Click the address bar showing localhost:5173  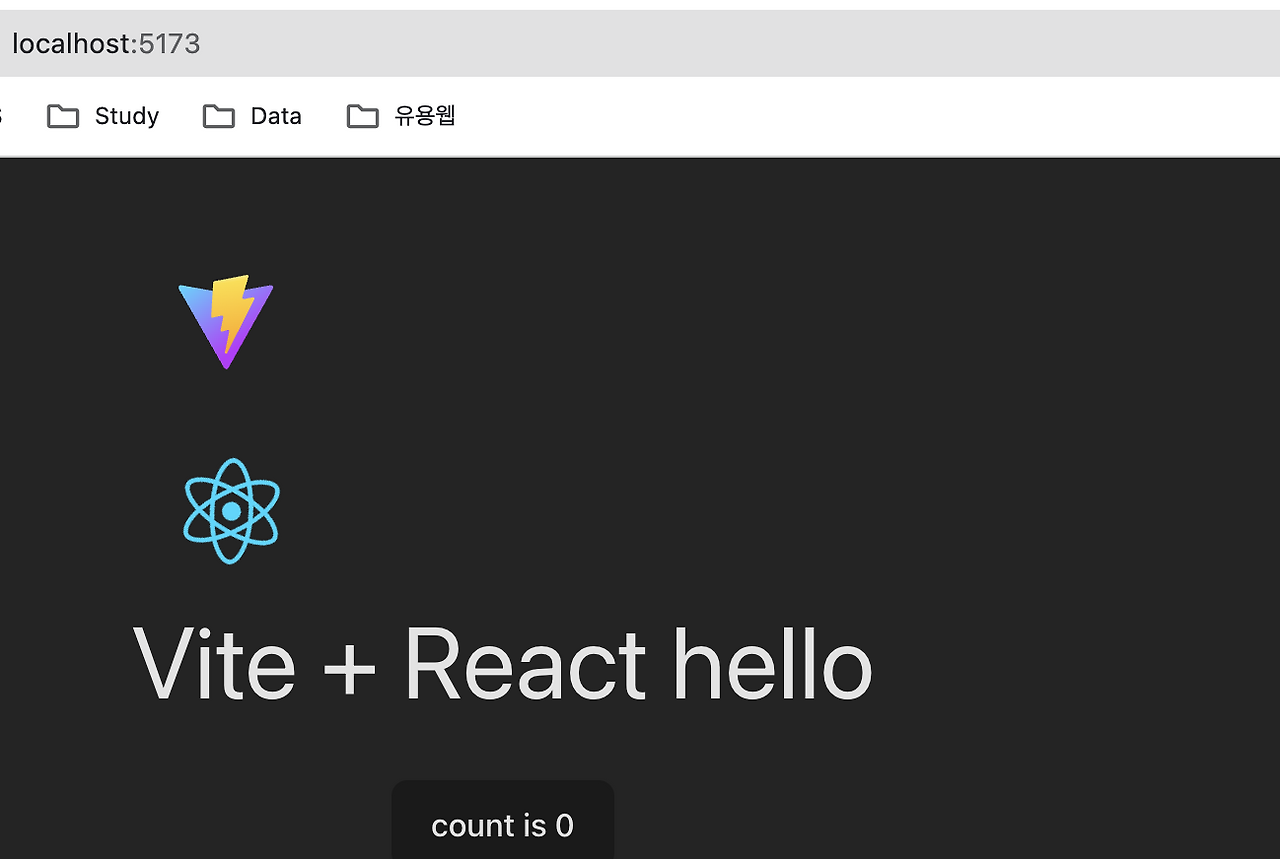(105, 43)
